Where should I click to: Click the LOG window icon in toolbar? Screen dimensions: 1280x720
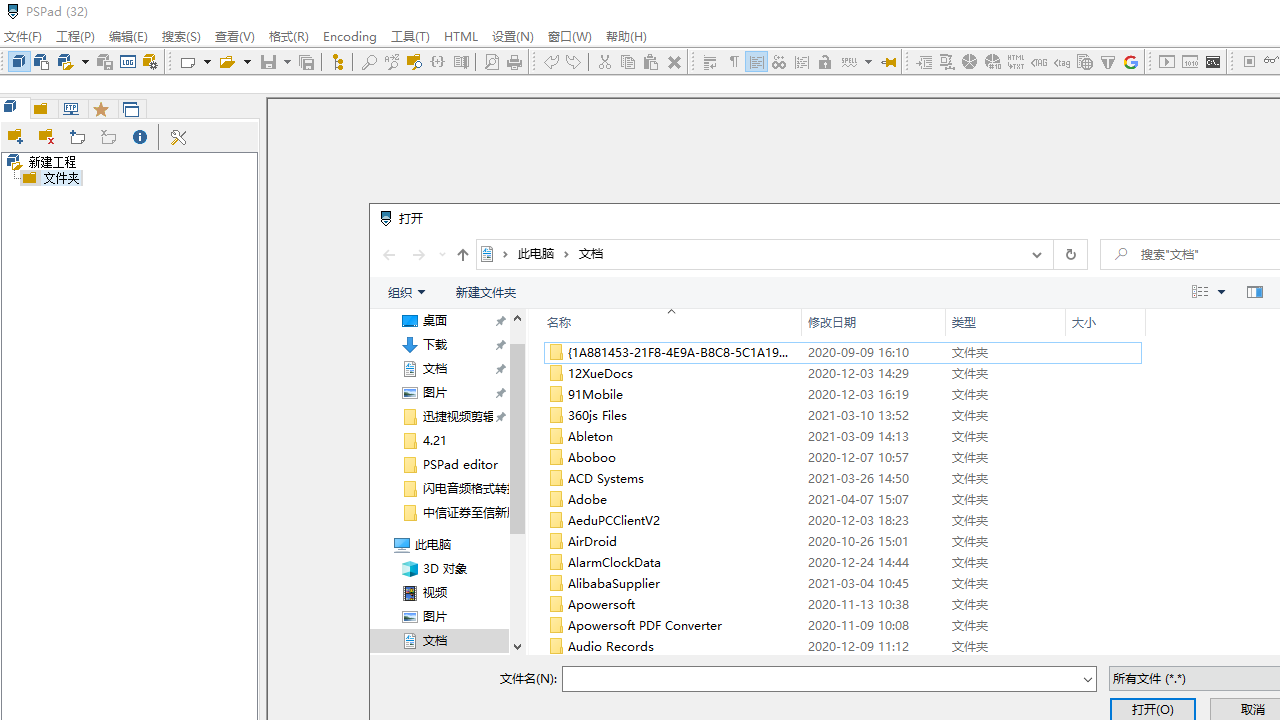pos(128,62)
